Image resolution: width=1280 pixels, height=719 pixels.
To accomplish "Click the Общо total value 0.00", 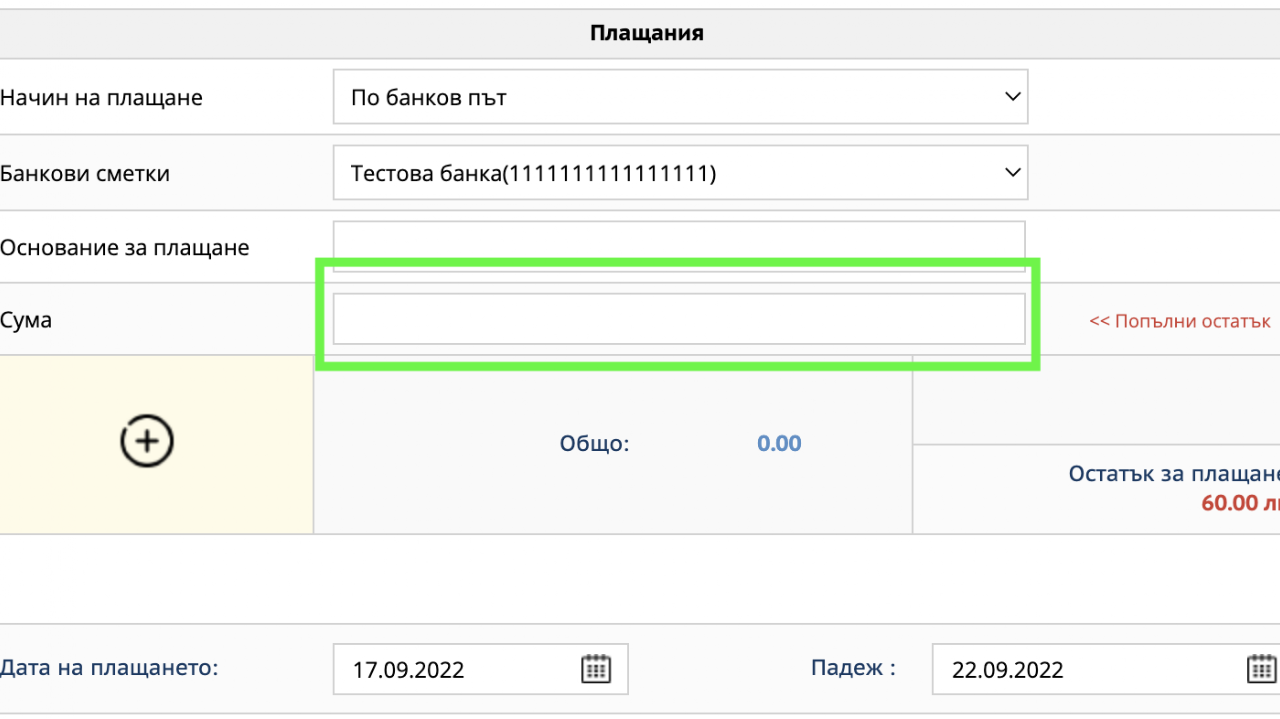I will [x=779, y=443].
